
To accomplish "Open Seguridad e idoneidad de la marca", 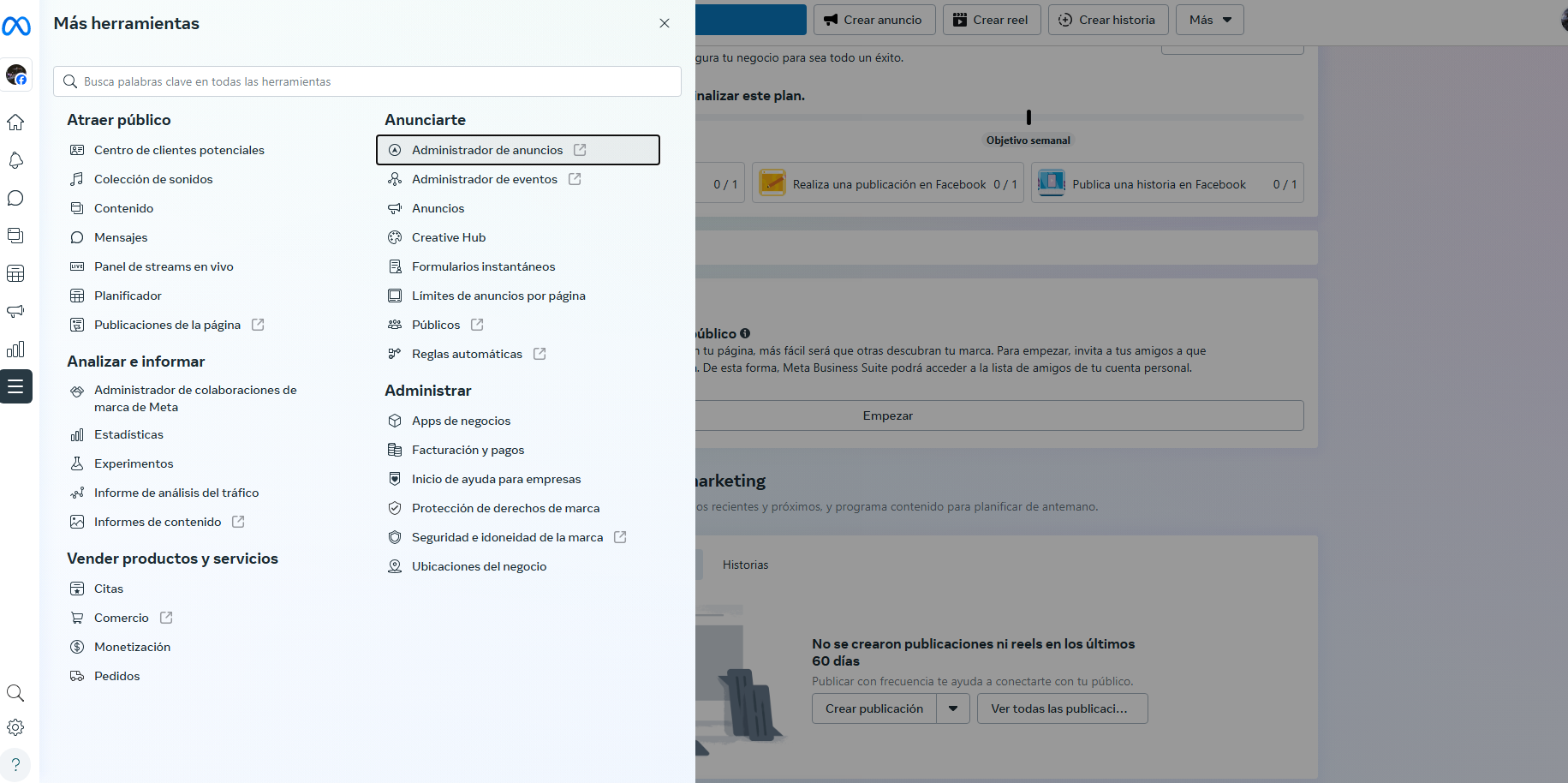I will point(507,537).
